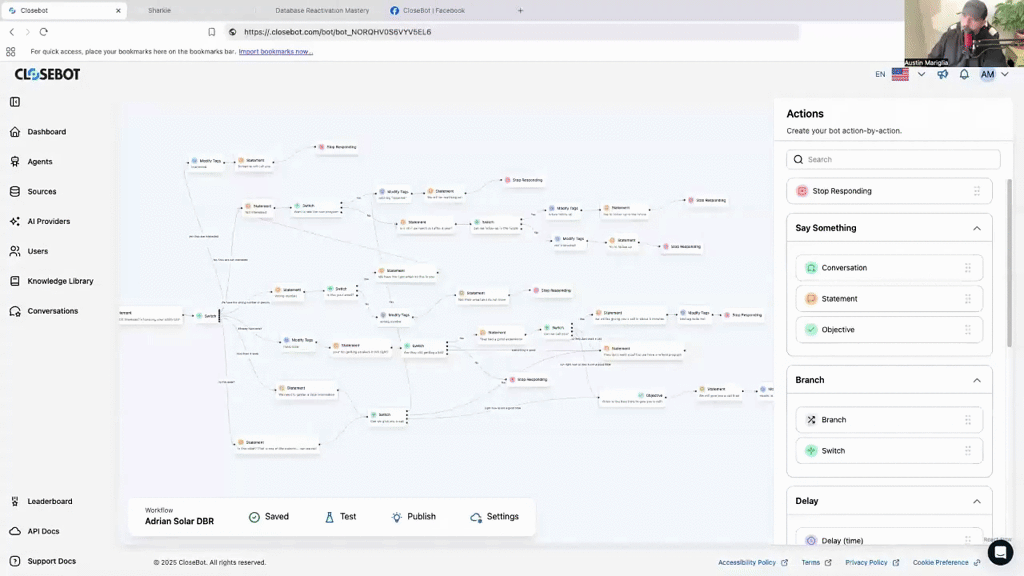Screen dimensions: 1024x576
Task: Select the Delay (time) action
Action: [889, 539]
